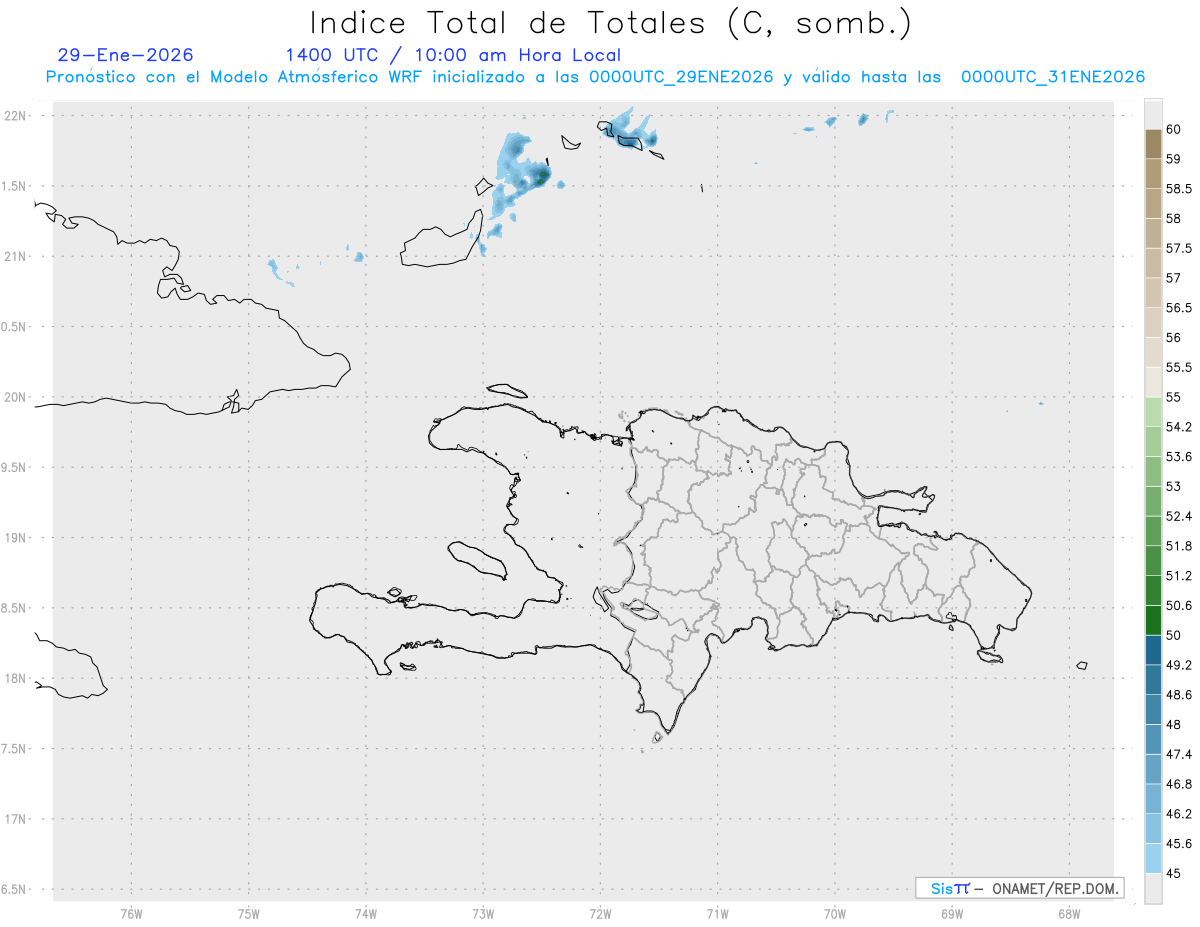Click the '21N' latitude axis label
Screen dimensions: 1200x927
(17, 256)
